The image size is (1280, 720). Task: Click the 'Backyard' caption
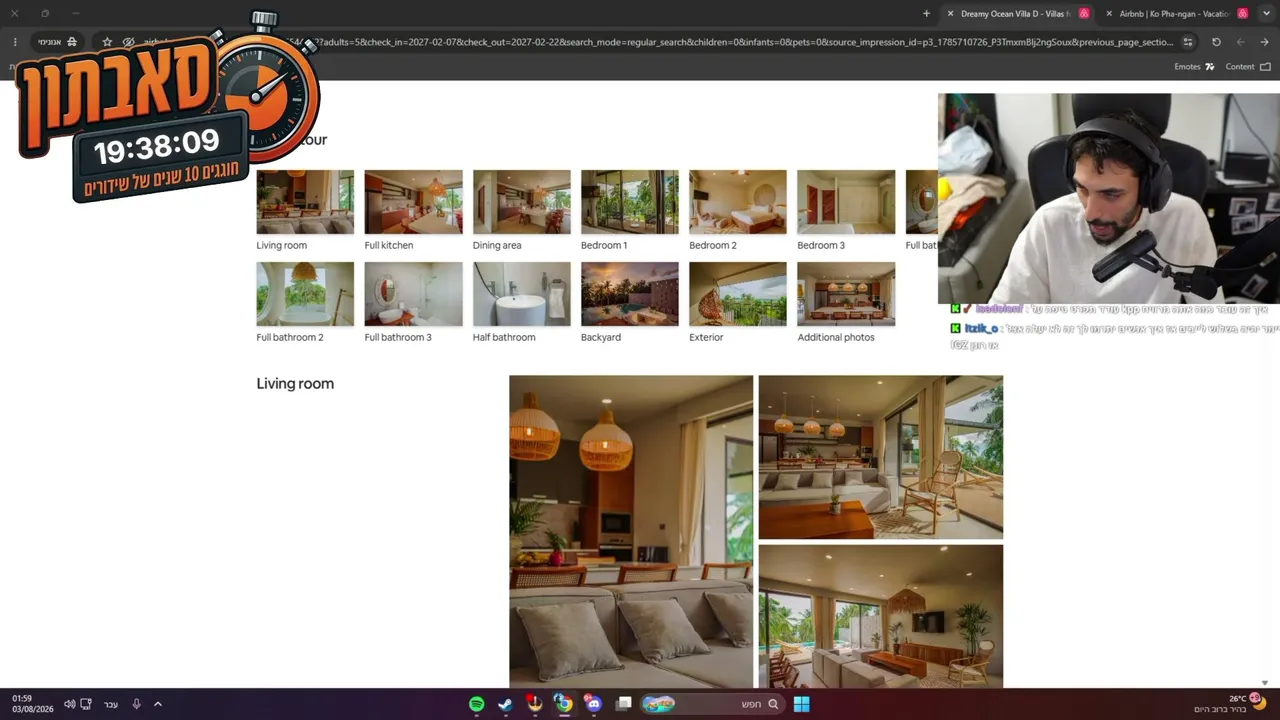(601, 337)
